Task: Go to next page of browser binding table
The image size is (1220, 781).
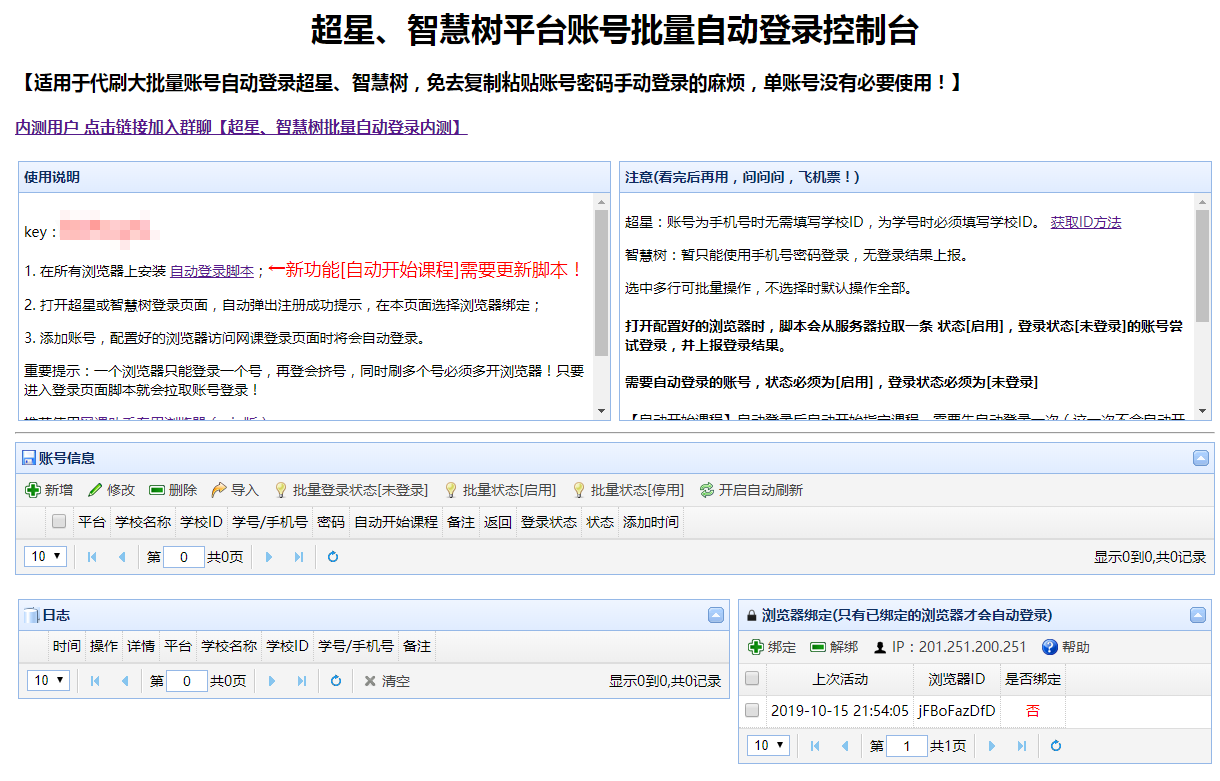Action: (991, 746)
